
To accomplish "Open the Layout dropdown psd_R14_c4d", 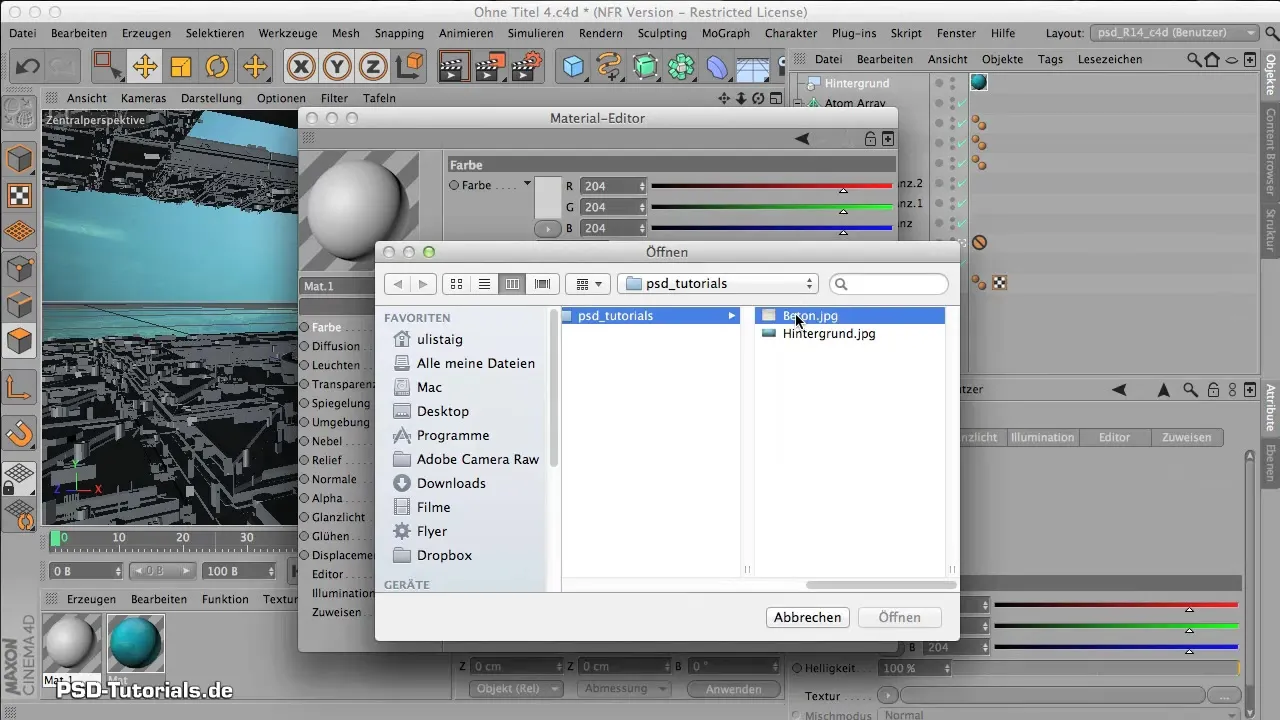I will [x=1174, y=33].
